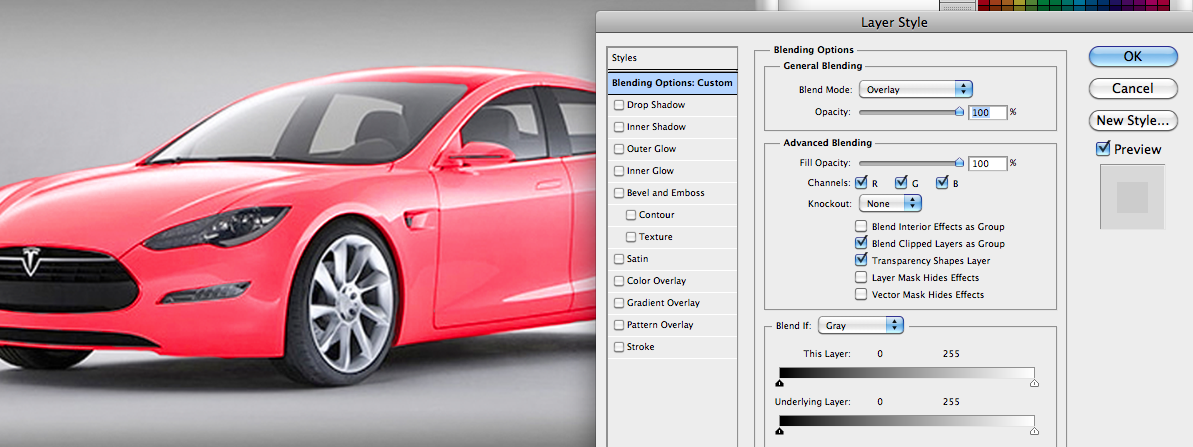This screenshot has height=447, width=1193.
Task: Enable the Inner Shadow checkbox
Action: pyautogui.click(x=619, y=127)
